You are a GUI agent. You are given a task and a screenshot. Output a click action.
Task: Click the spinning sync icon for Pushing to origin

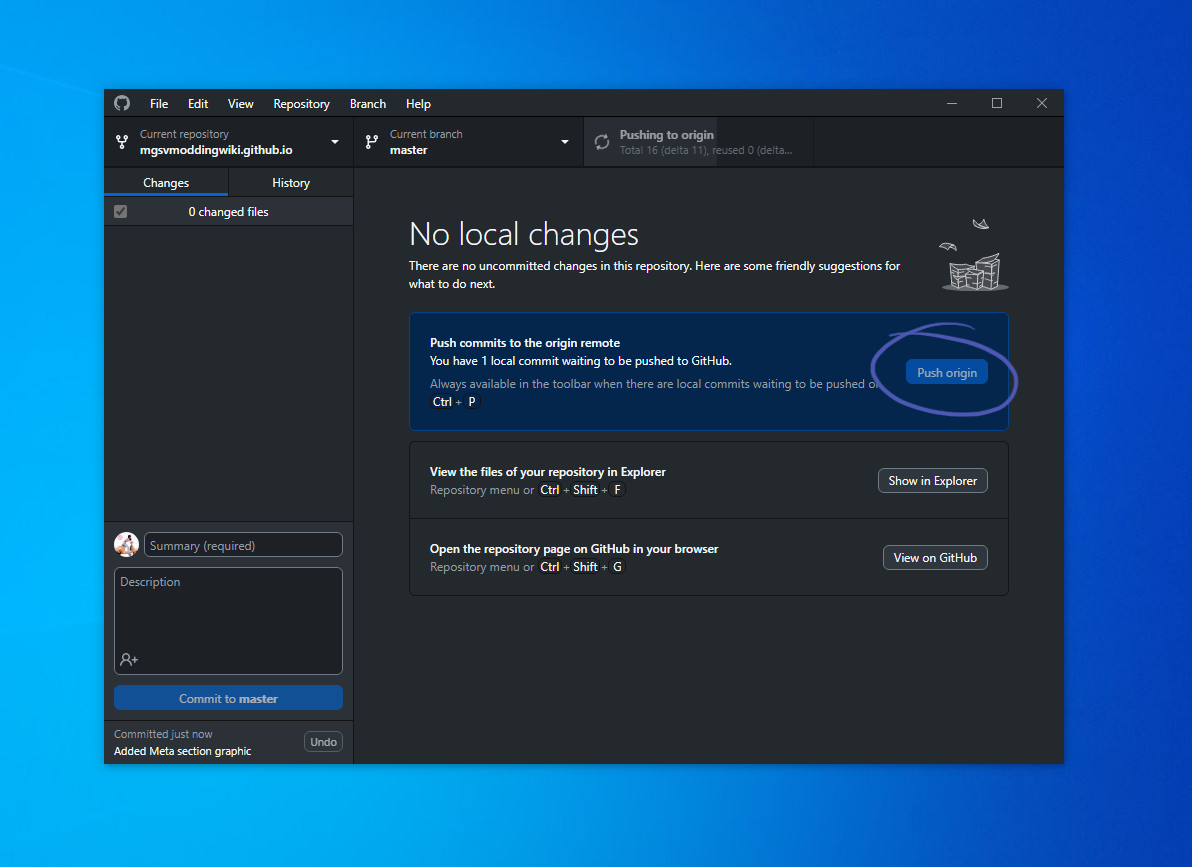(x=602, y=141)
